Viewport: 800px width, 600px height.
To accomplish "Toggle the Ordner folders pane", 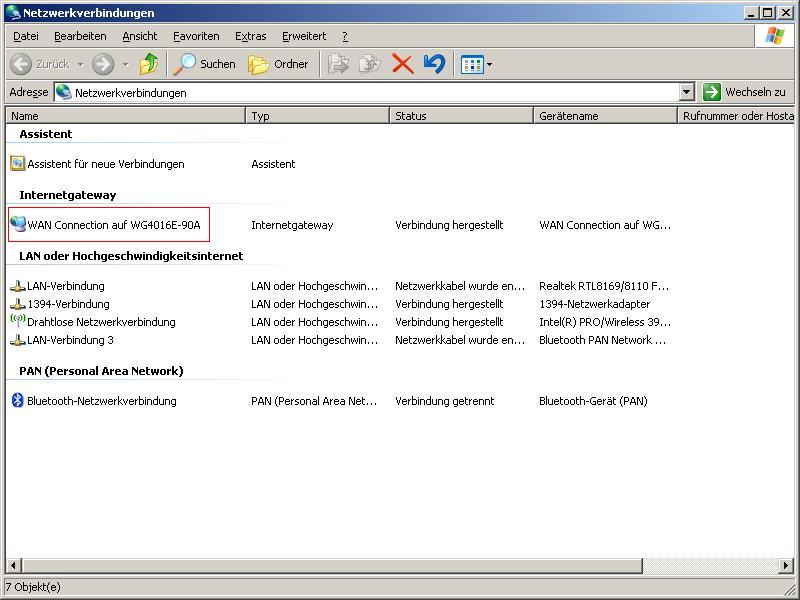I will click(278, 64).
